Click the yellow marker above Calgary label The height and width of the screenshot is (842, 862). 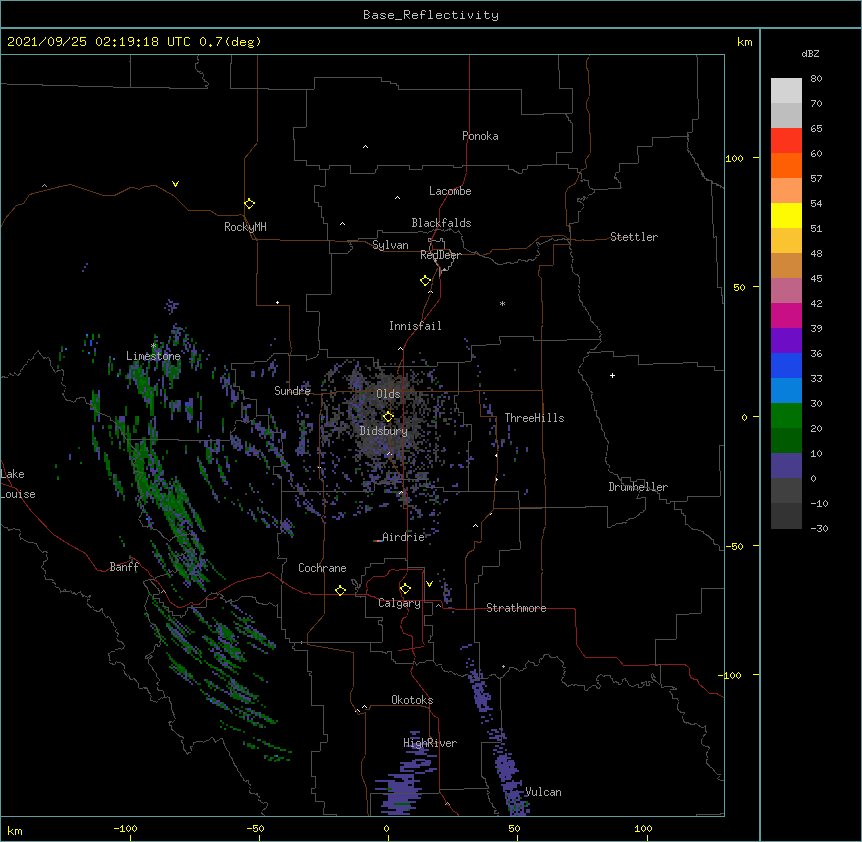405,589
